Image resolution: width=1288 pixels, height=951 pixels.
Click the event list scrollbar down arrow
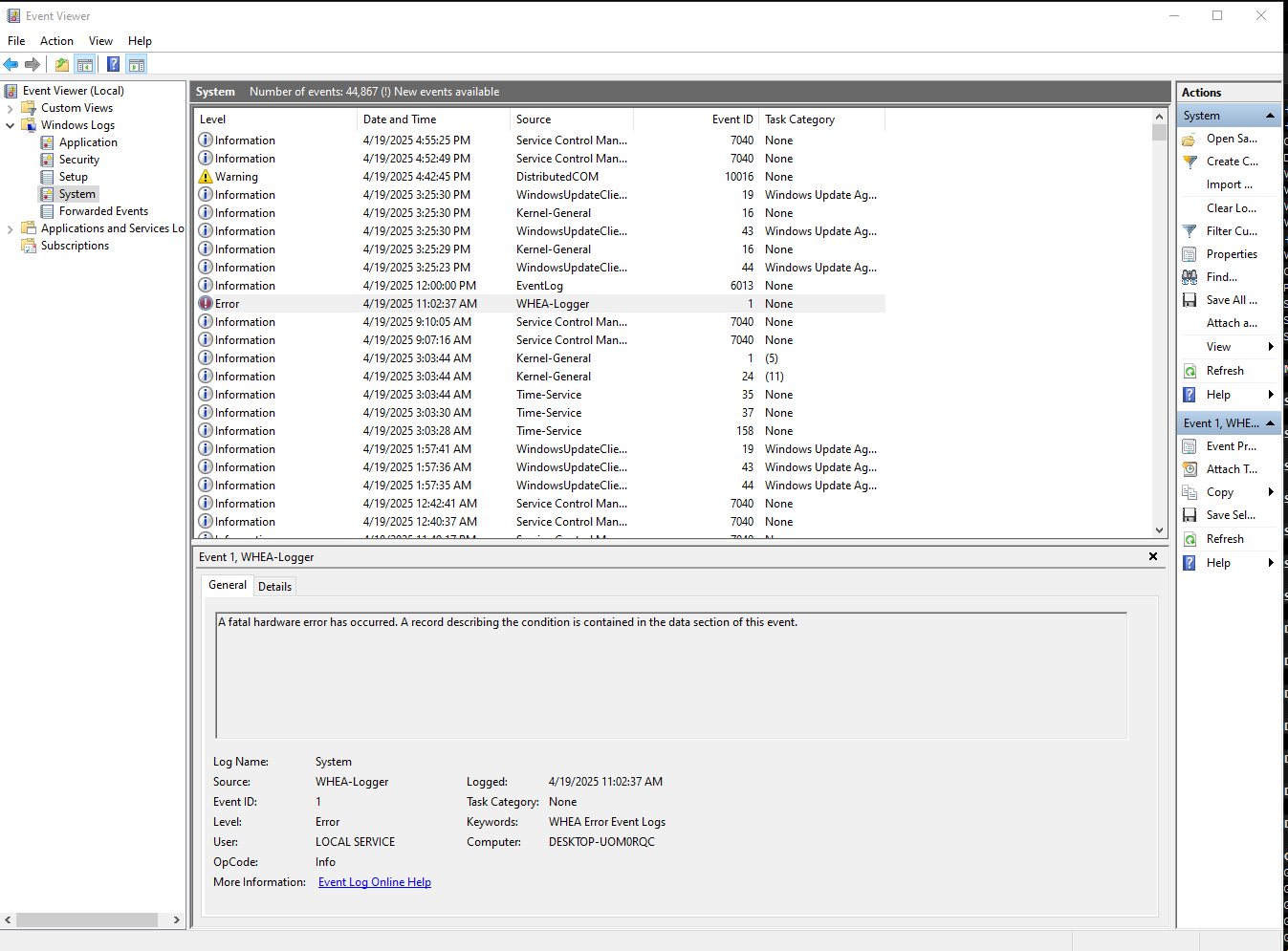1159,530
